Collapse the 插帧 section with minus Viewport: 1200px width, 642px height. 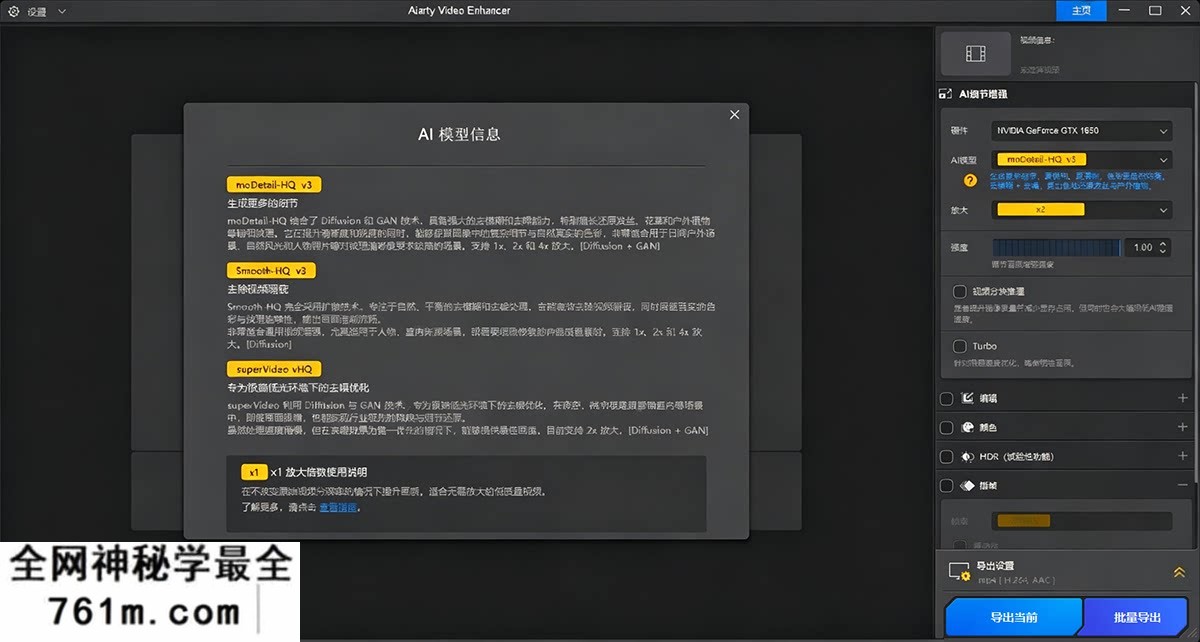(1183, 485)
